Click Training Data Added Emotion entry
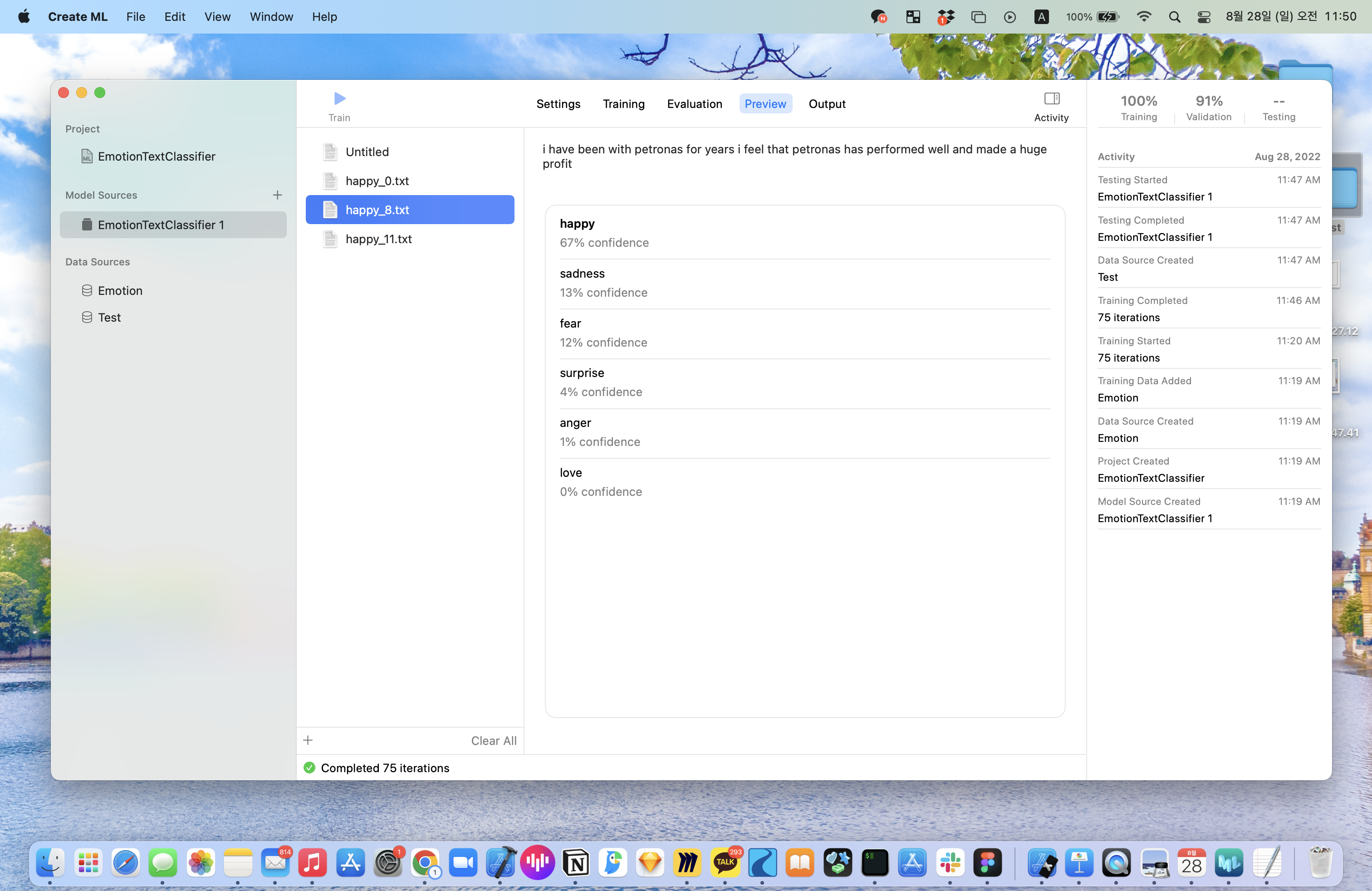Screen dimensions: 1372x891 (x=1209, y=389)
